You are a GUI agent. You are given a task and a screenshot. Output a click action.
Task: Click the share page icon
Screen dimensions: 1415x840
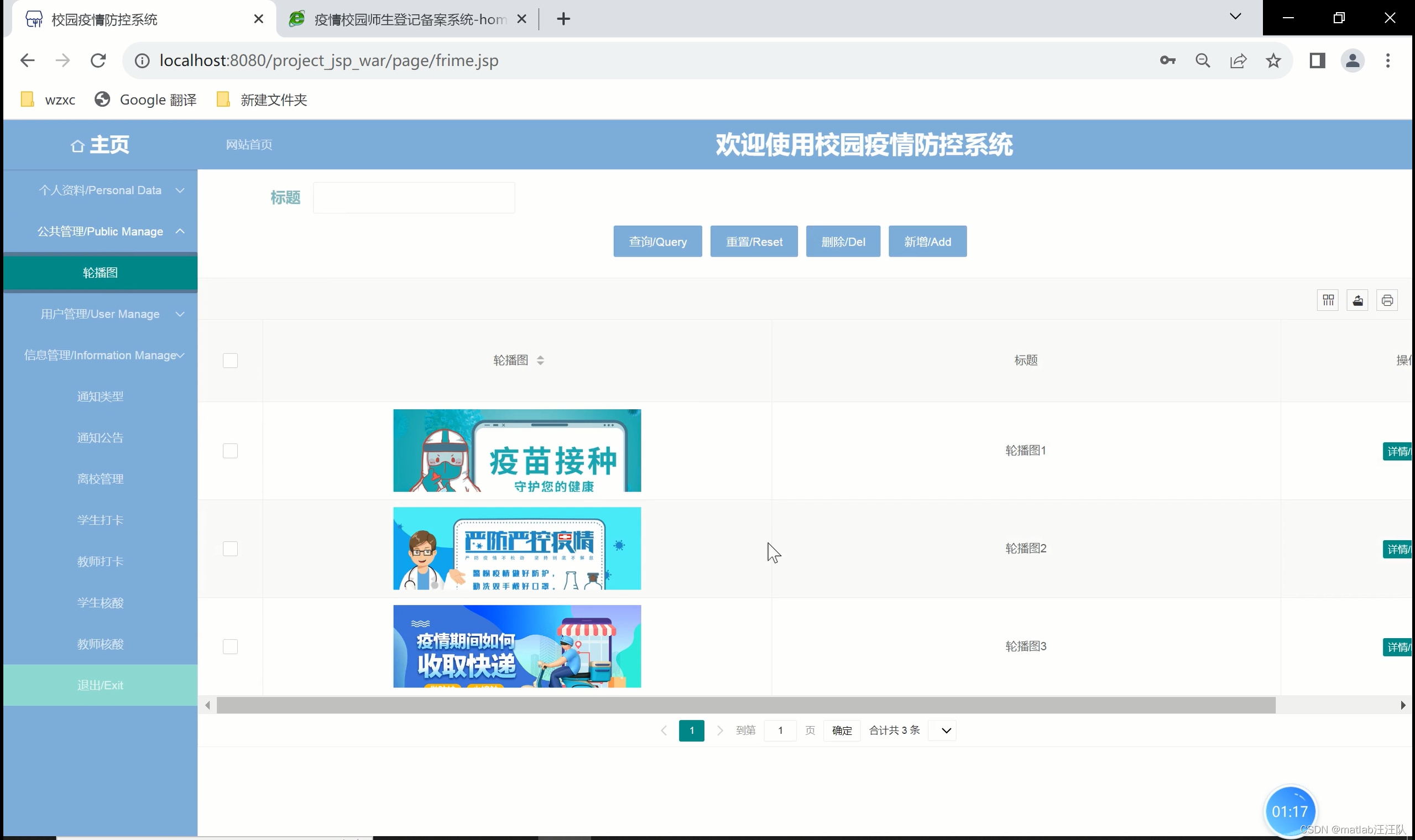point(1238,61)
